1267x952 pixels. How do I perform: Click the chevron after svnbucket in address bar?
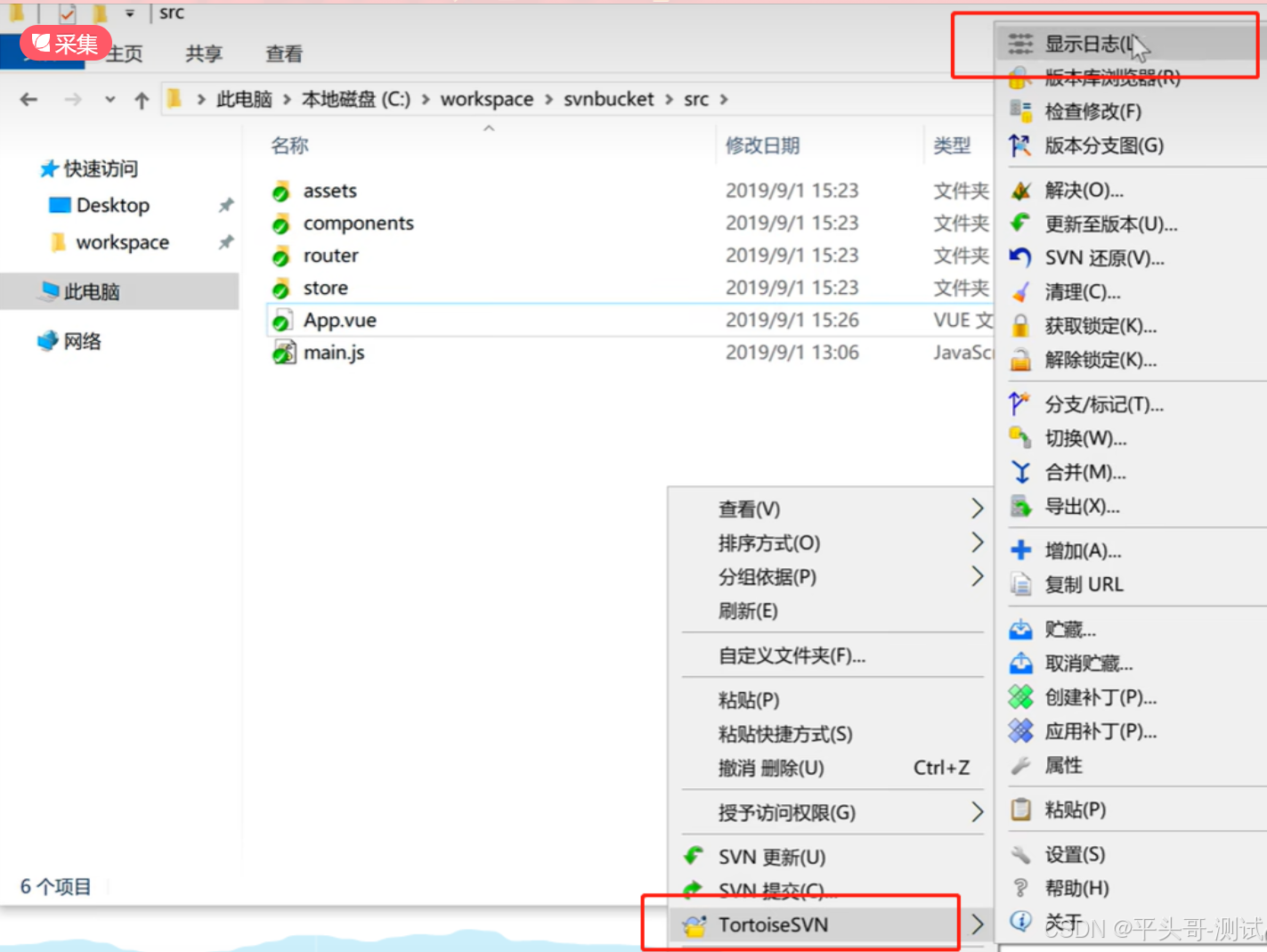669,99
